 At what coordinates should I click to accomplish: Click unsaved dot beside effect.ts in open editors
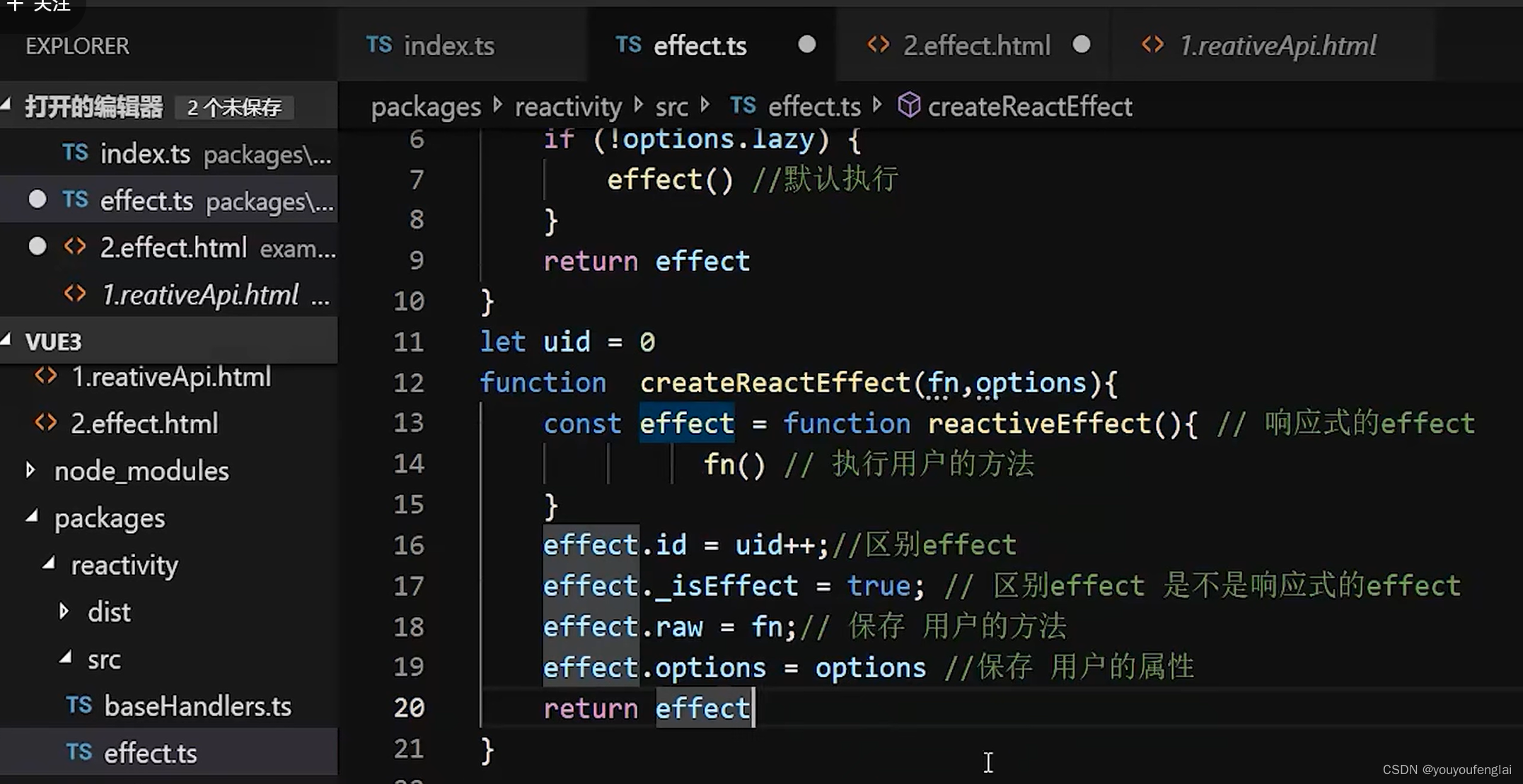pos(37,199)
